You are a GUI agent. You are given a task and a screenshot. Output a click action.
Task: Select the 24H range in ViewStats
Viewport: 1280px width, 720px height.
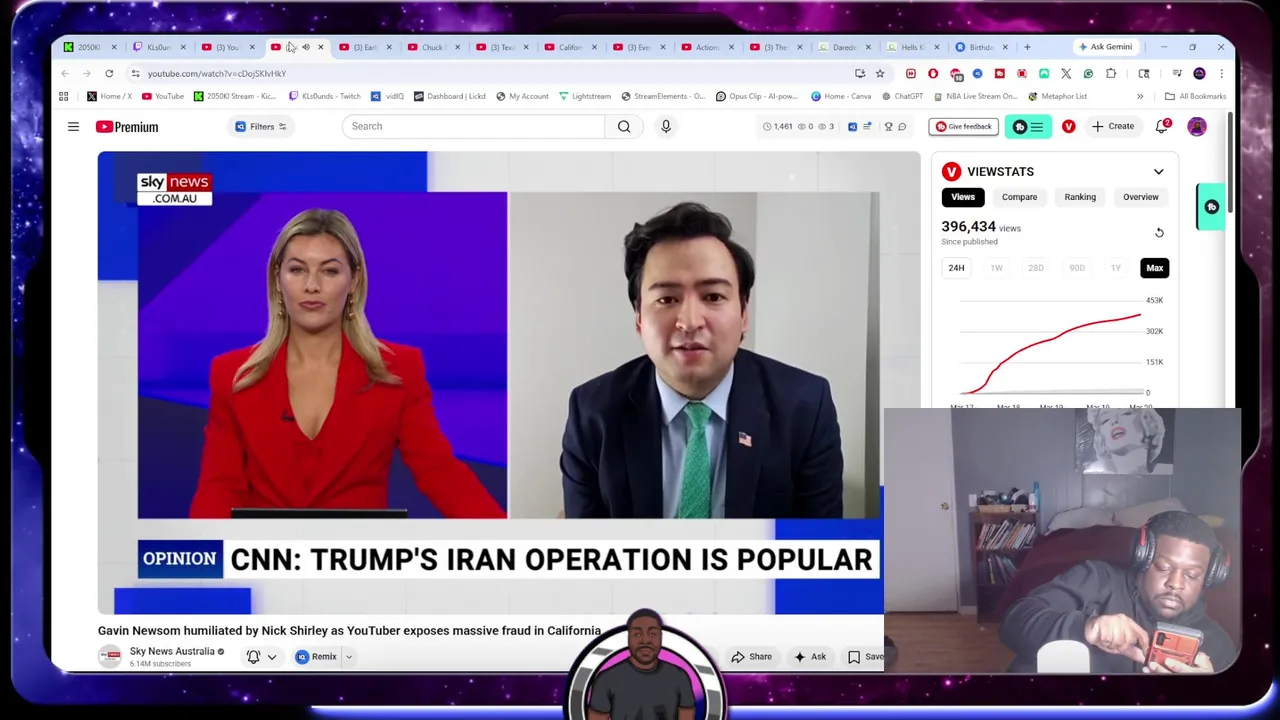pyautogui.click(x=956, y=268)
